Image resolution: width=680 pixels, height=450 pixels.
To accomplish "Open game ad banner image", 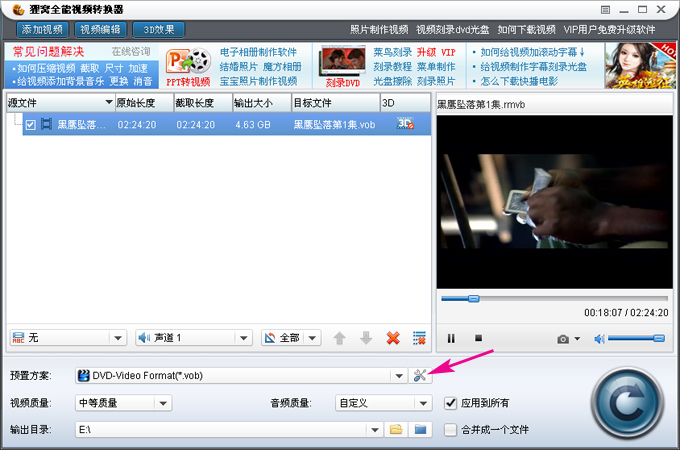I will tap(640, 65).
